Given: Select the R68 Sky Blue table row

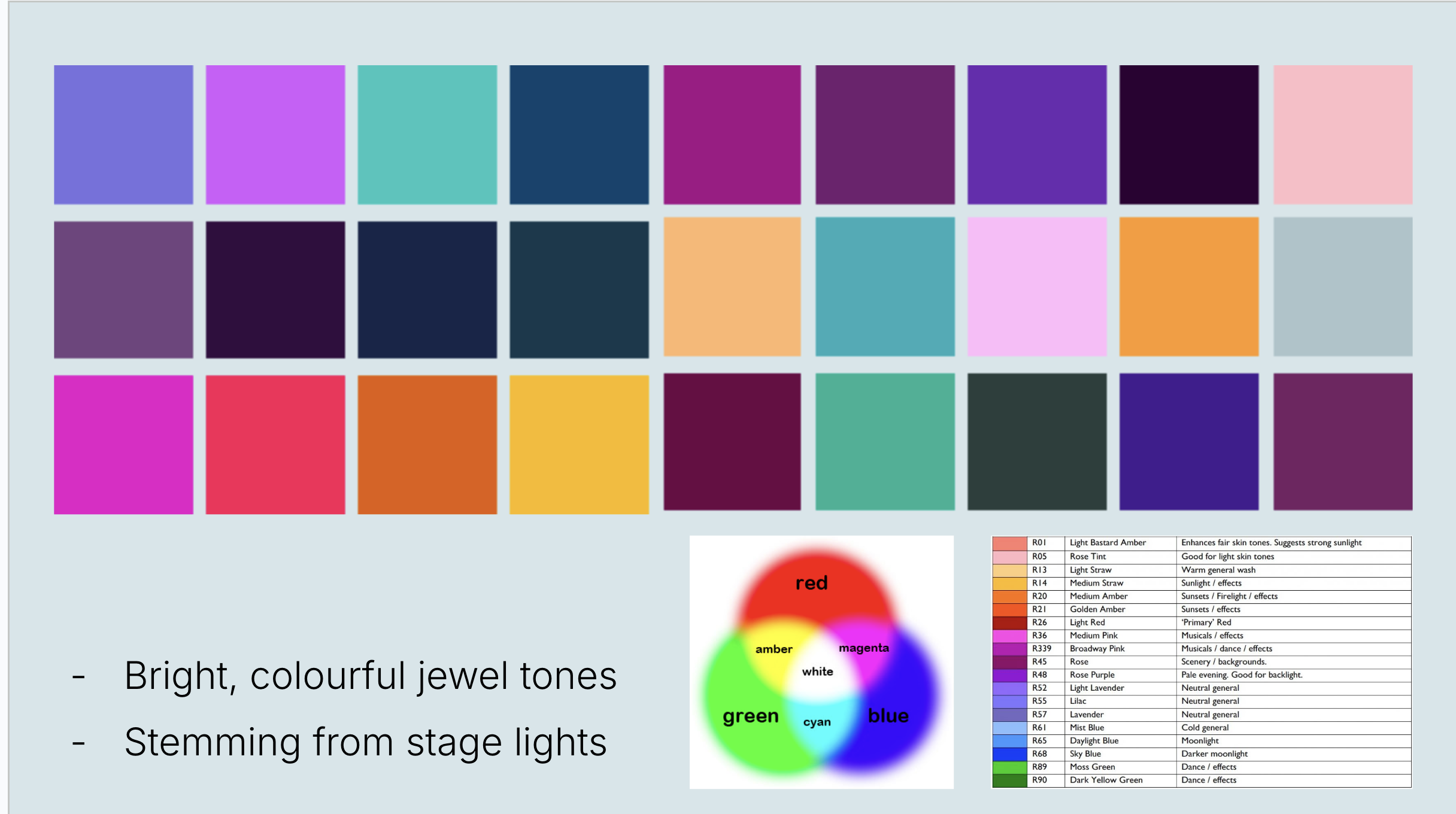Looking at the screenshot, I should [x=1085, y=754].
